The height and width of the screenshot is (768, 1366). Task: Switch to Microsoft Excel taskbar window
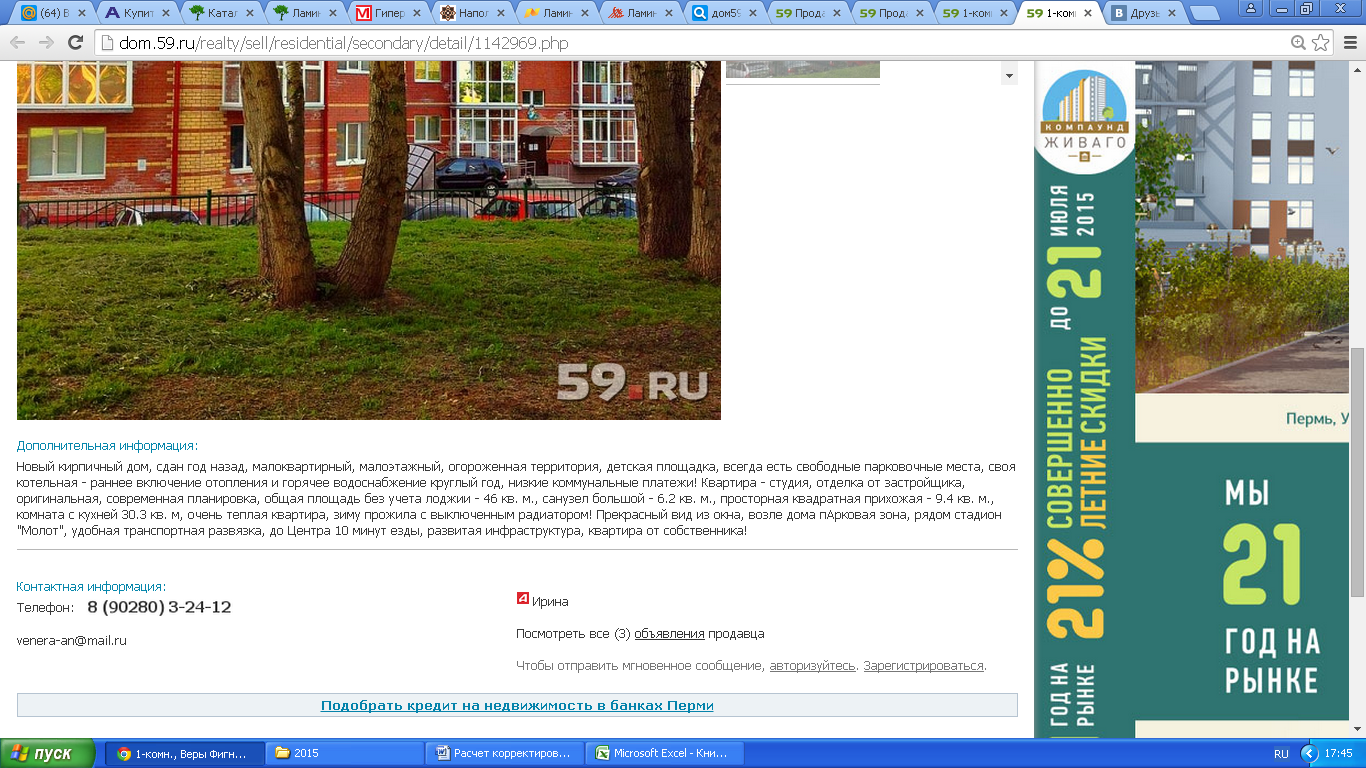pyautogui.click(x=664, y=753)
